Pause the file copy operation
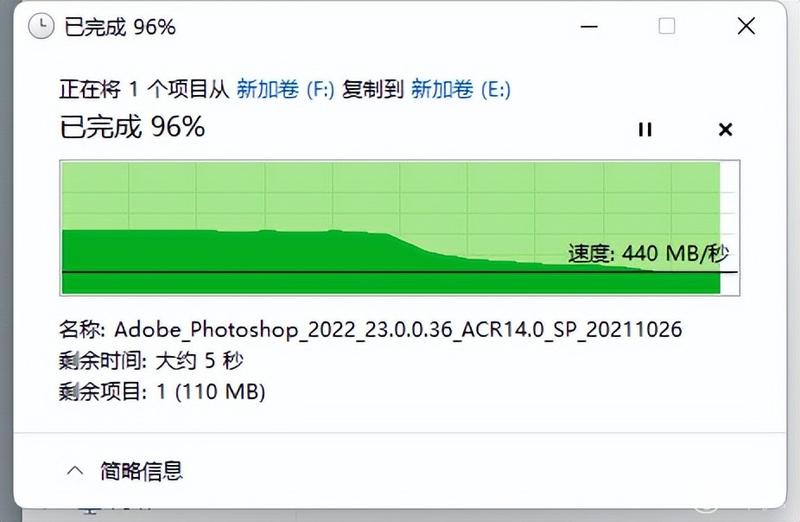 (645, 130)
